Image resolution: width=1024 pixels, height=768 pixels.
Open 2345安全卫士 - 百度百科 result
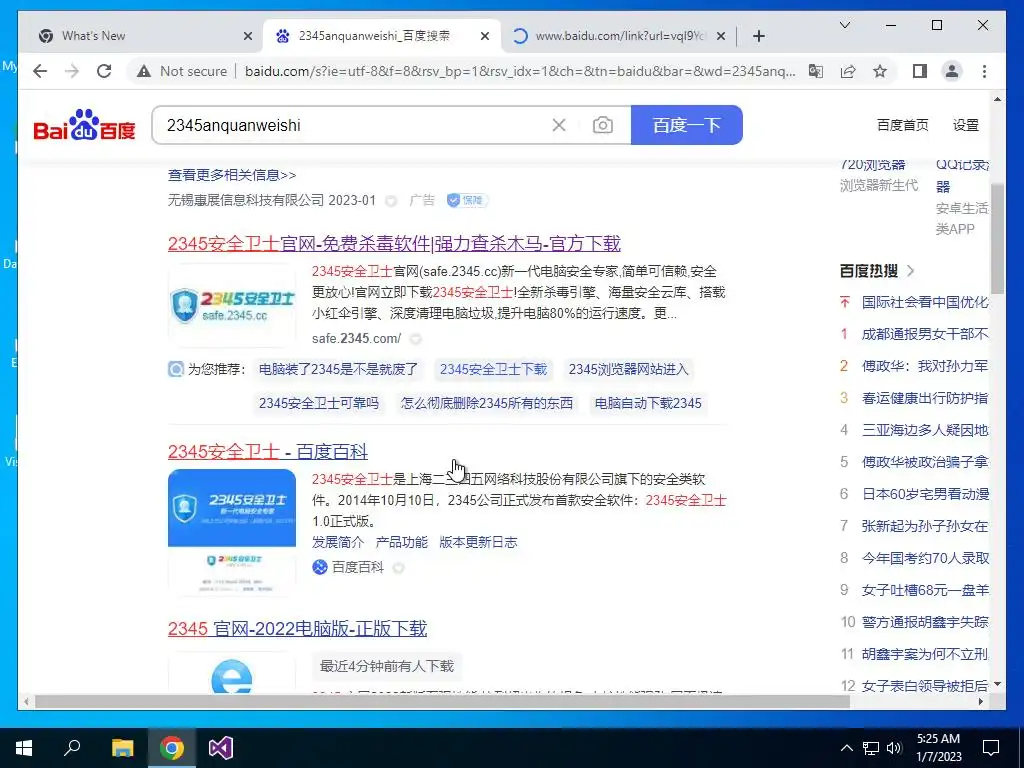click(268, 451)
